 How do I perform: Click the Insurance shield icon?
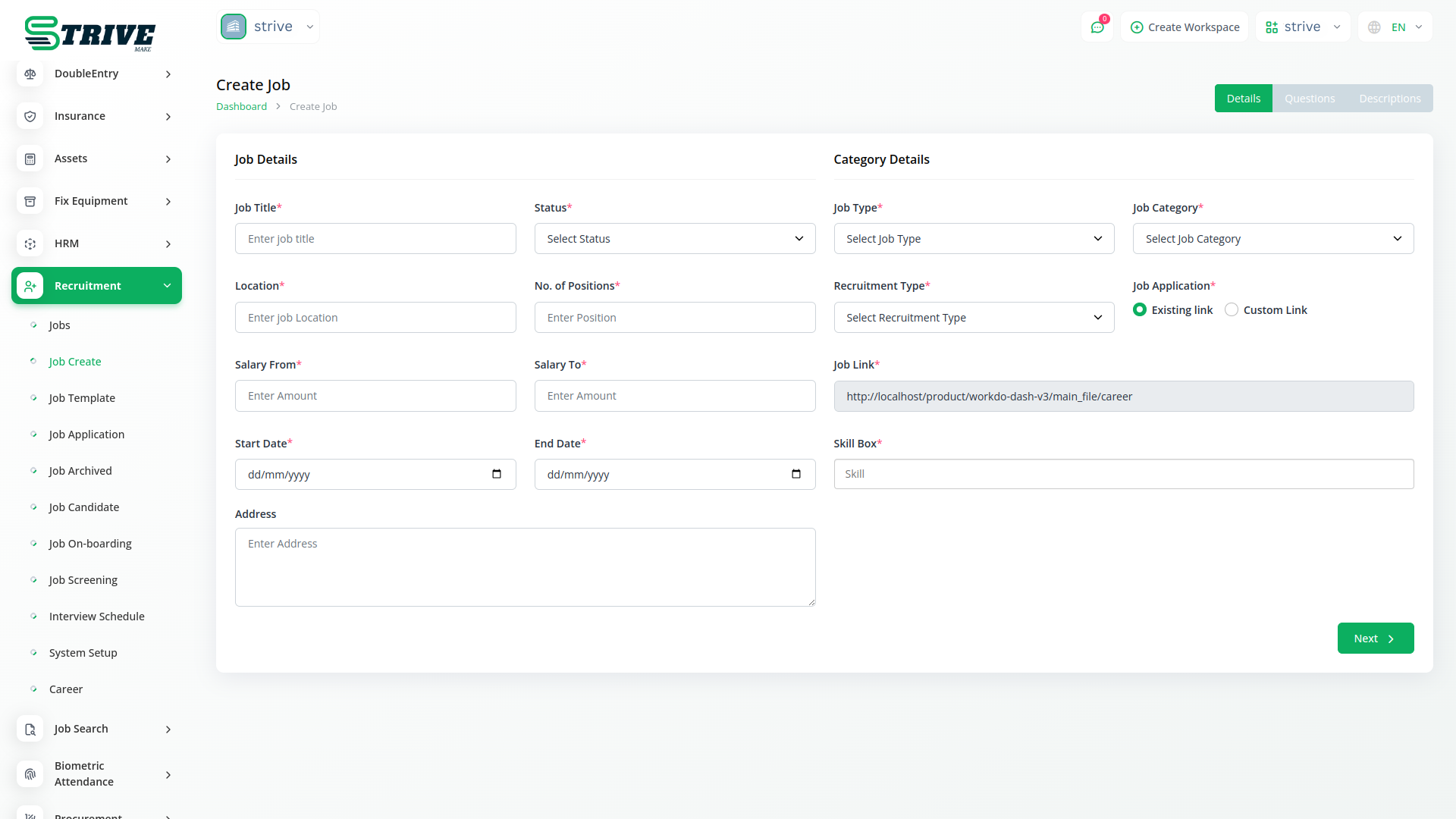30,116
